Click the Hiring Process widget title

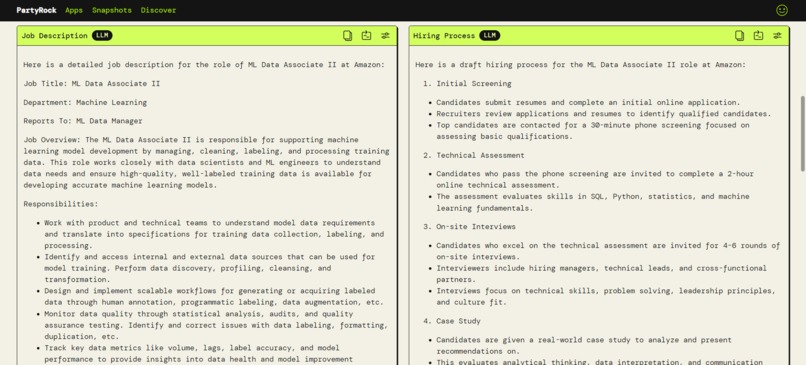[x=444, y=35]
